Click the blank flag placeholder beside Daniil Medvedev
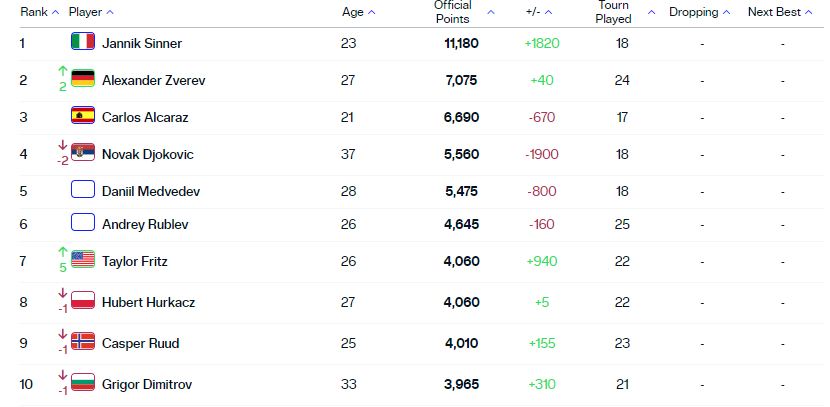The height and width of the screenshot is (407, 830). point(83,190)
